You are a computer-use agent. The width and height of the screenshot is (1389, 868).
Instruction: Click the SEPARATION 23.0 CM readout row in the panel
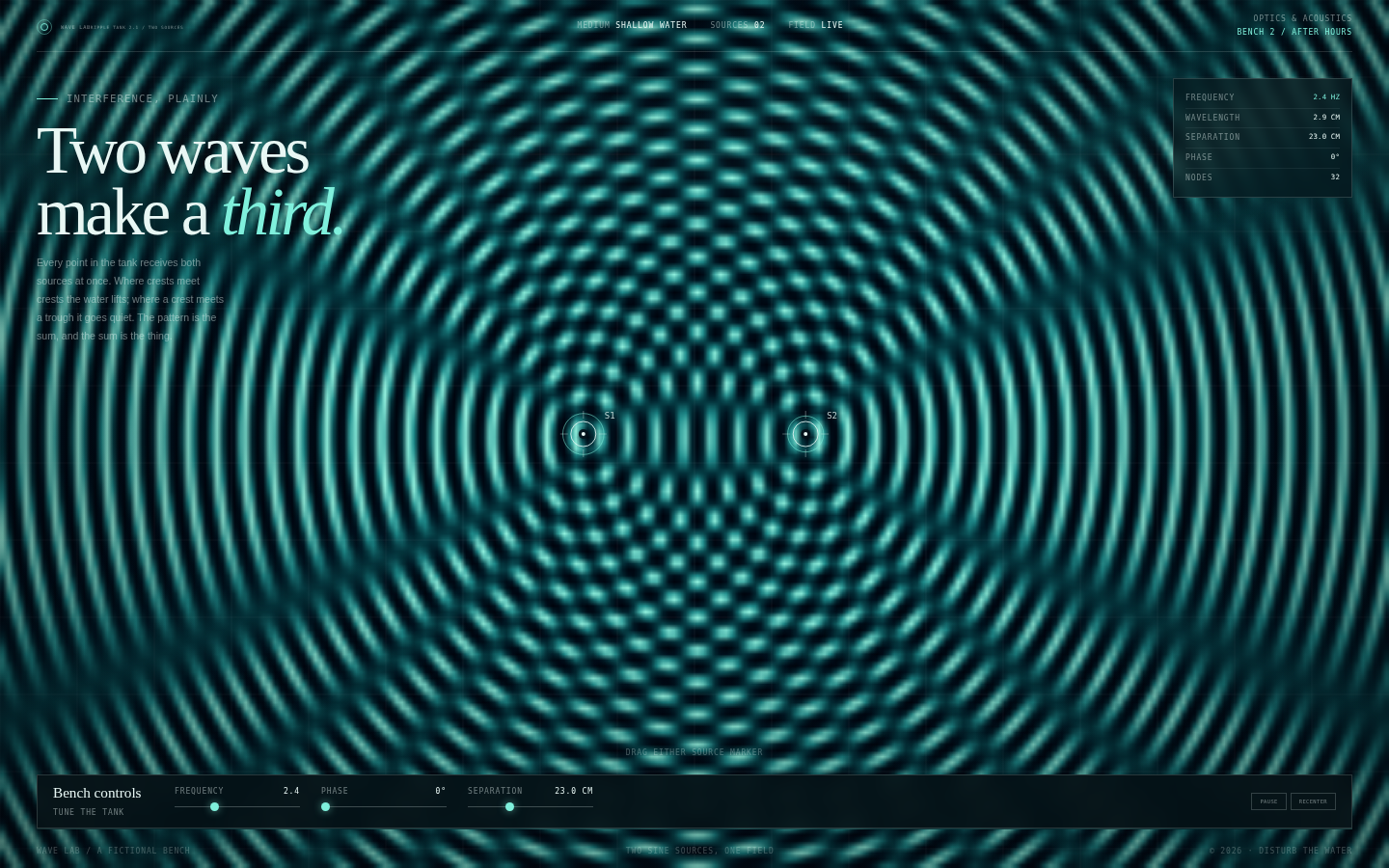(1263, 137)
